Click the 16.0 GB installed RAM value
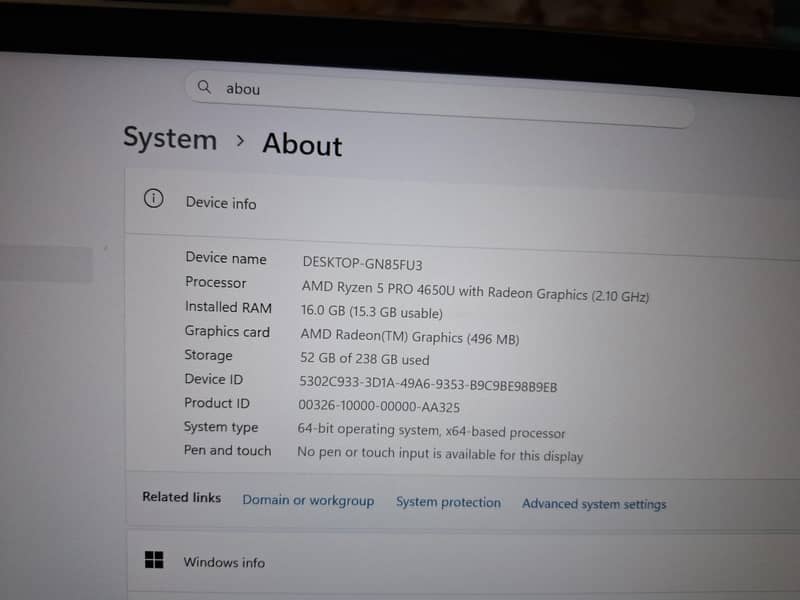The height and width of the screenshot is (600, 800). click(x=371, y=311)
